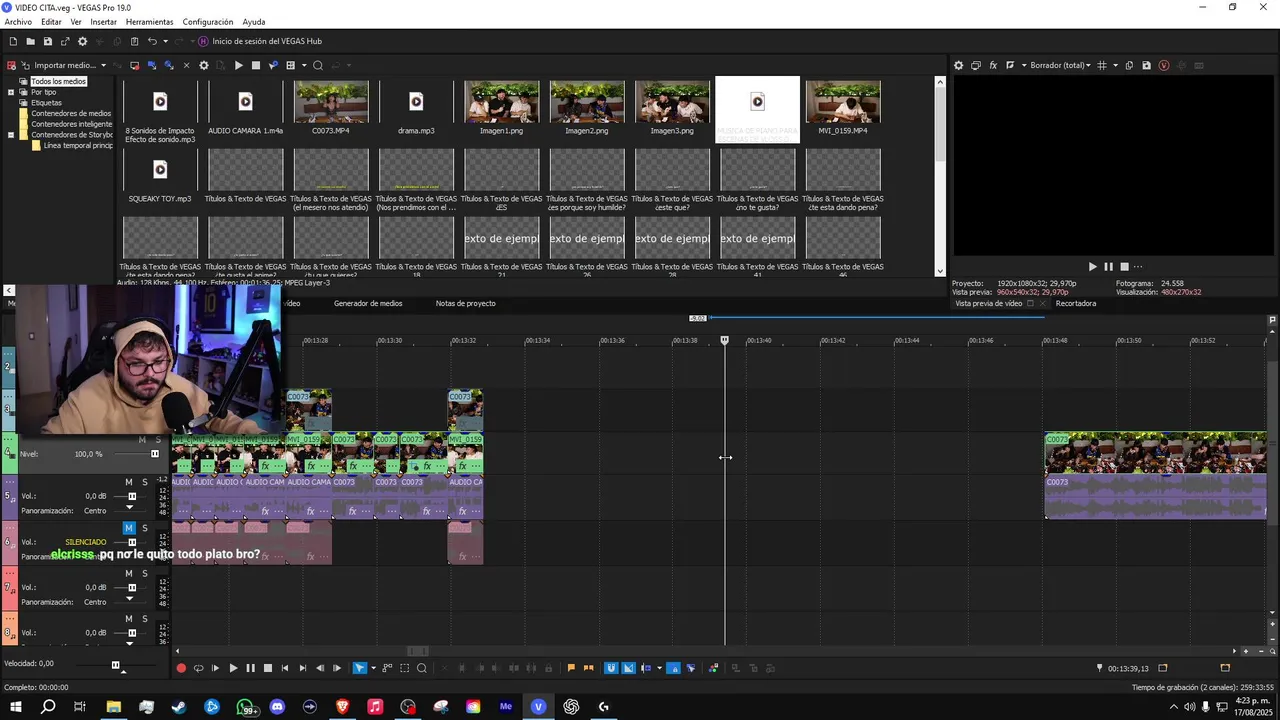Insert marker using orange flag icon
The image size is (1280, 720).
point(571,668)
